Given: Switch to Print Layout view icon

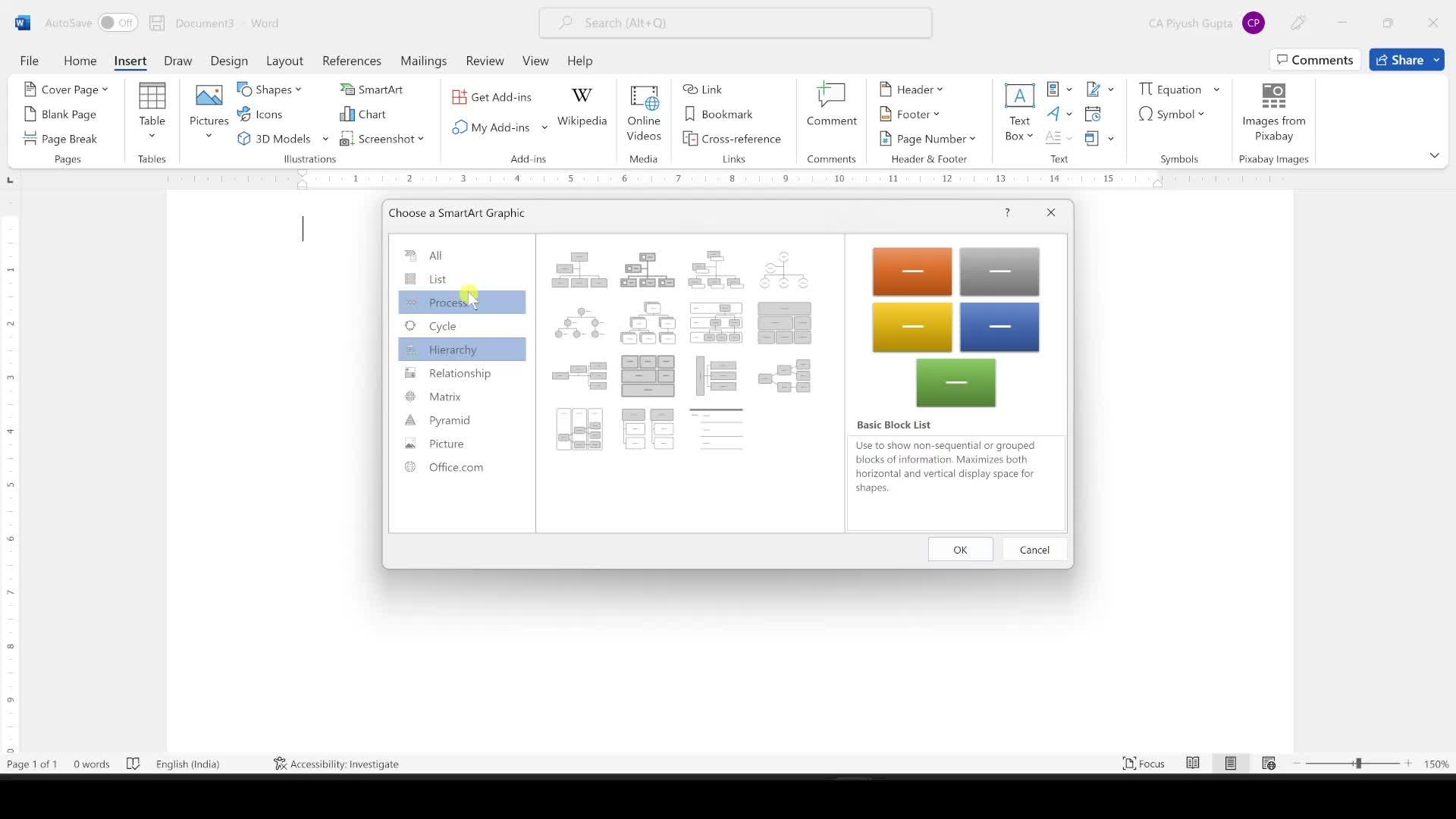Looking at the screenshot, I should [x=1231, y=764].
